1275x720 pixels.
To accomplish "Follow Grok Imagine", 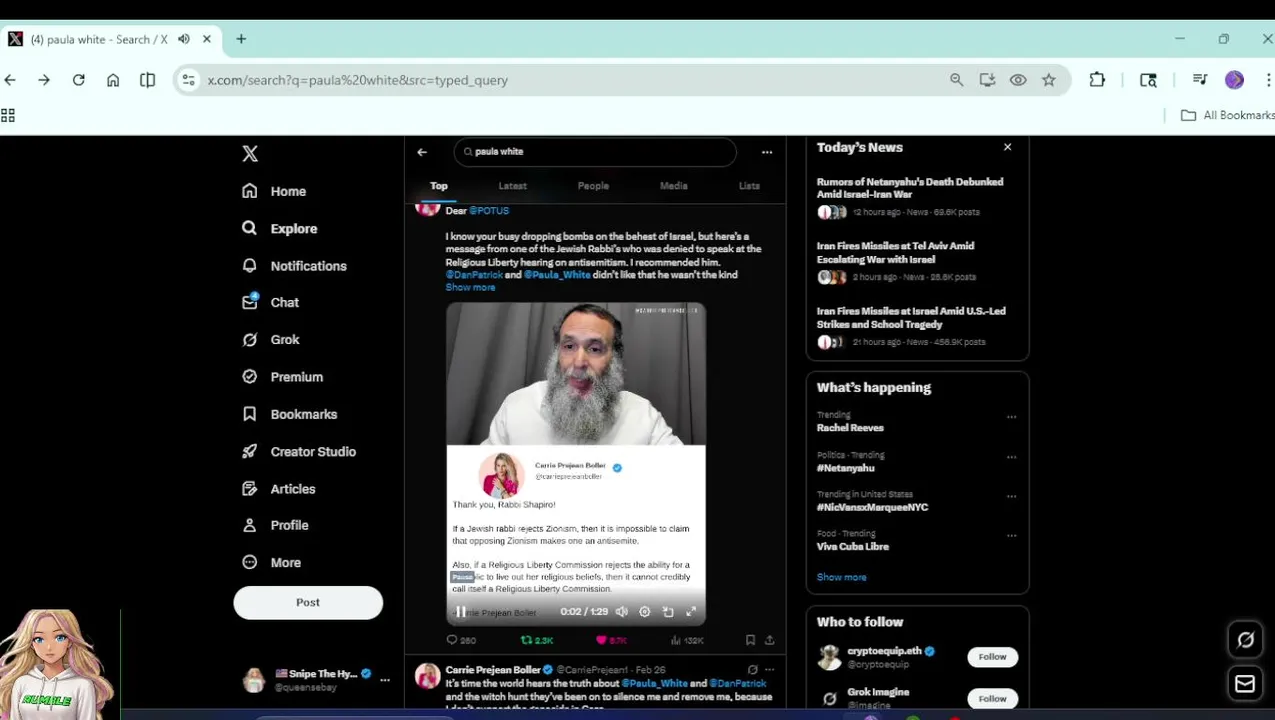I will [x=992, y=699].
